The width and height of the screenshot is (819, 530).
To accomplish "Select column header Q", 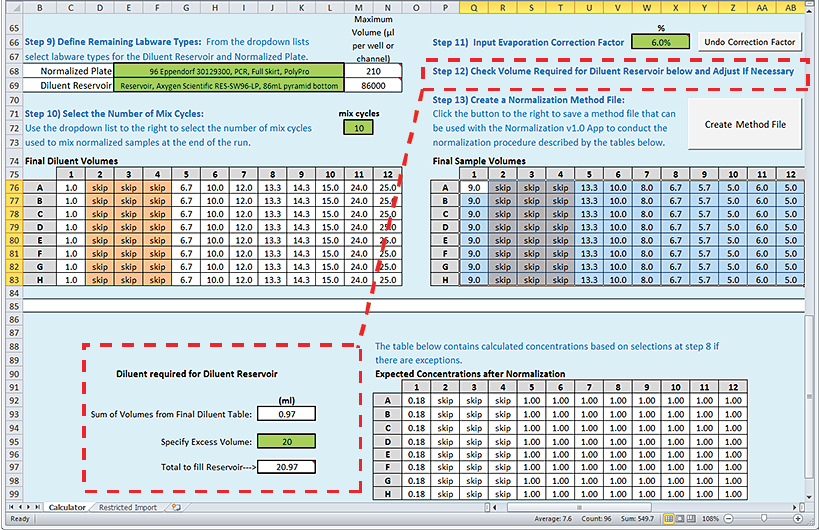I will click(x=473, y=8).
